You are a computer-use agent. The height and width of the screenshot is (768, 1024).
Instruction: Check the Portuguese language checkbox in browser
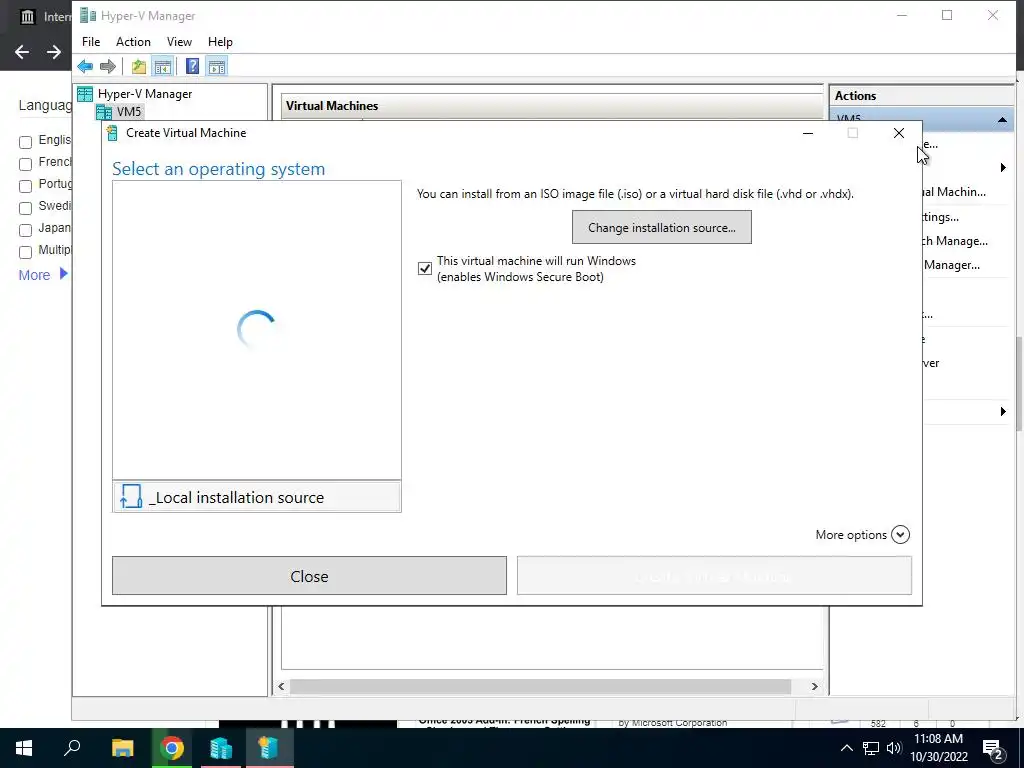pos(25,186)
